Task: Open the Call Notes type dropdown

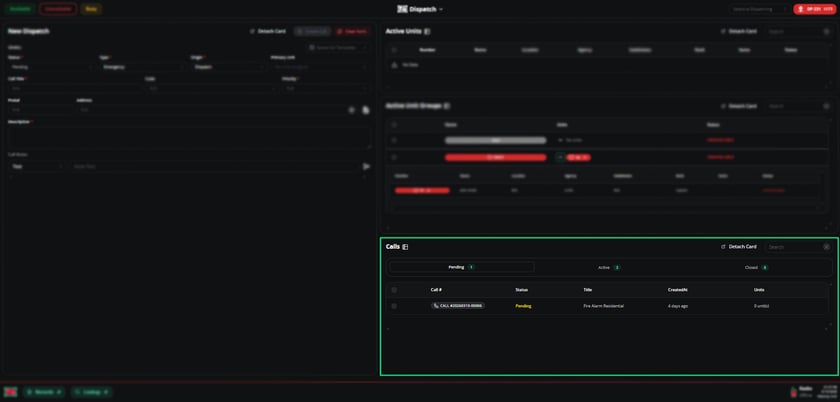Action: [36, 167]
